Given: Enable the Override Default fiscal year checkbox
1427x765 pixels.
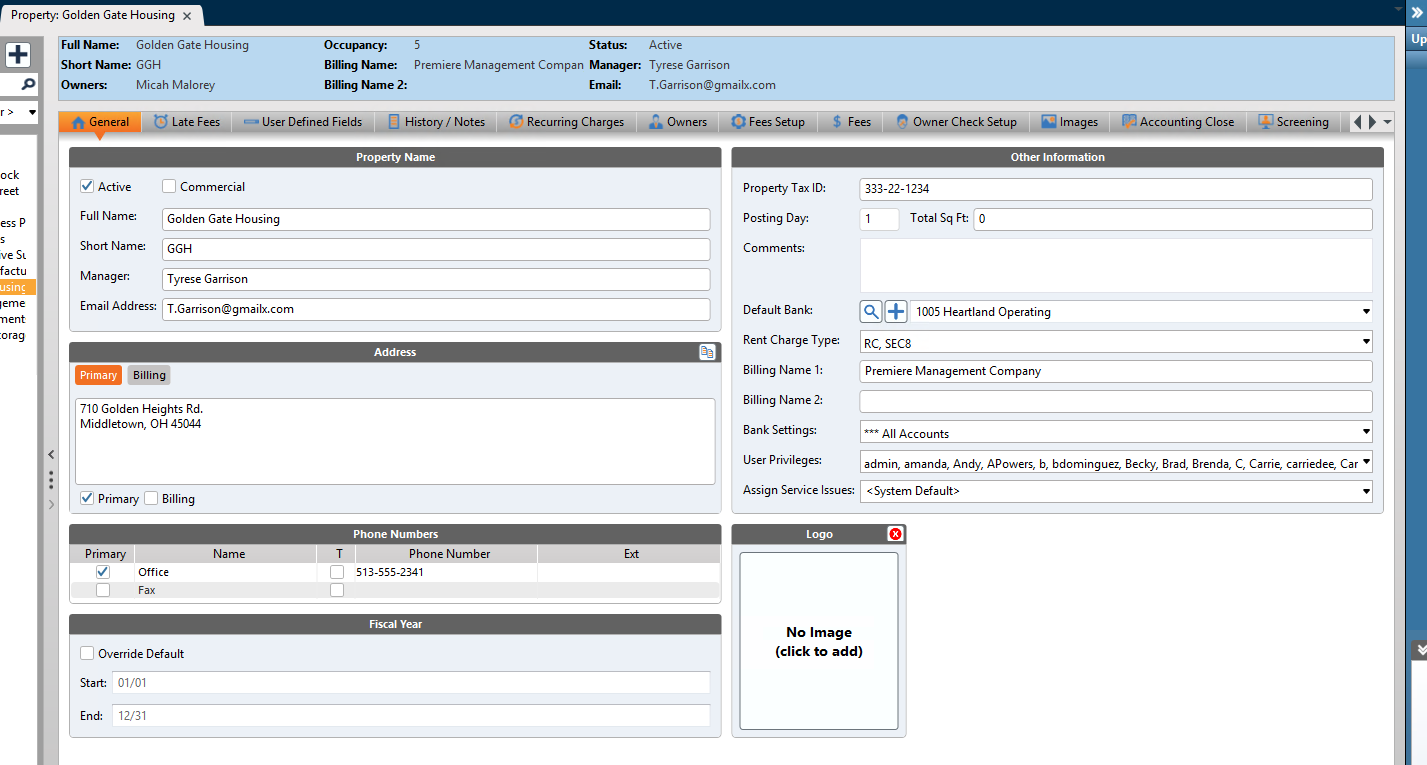Looking at the screenshot, I should tap(87, 654).
